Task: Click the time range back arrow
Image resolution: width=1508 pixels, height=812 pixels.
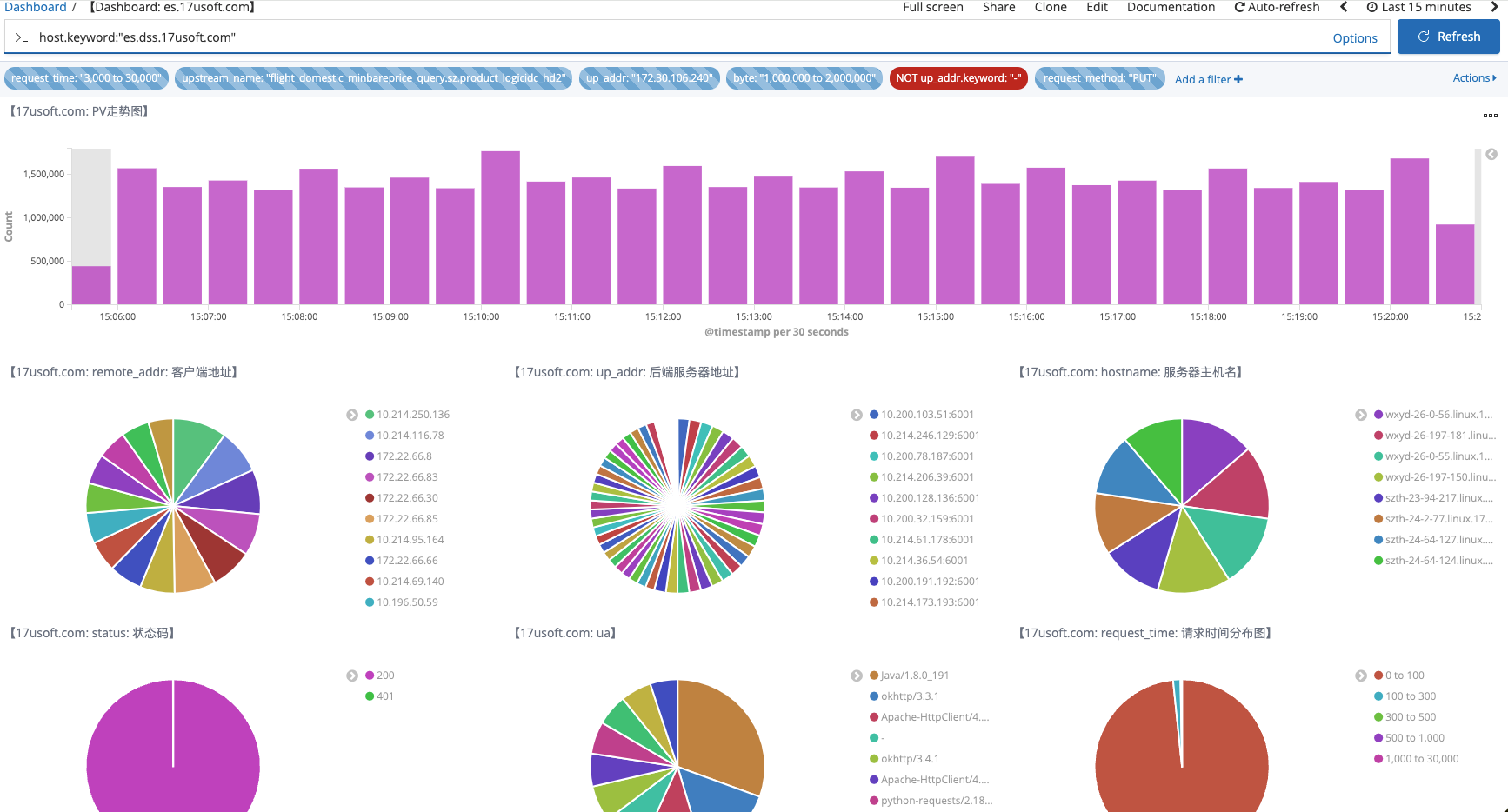Action: [1344, 7]
